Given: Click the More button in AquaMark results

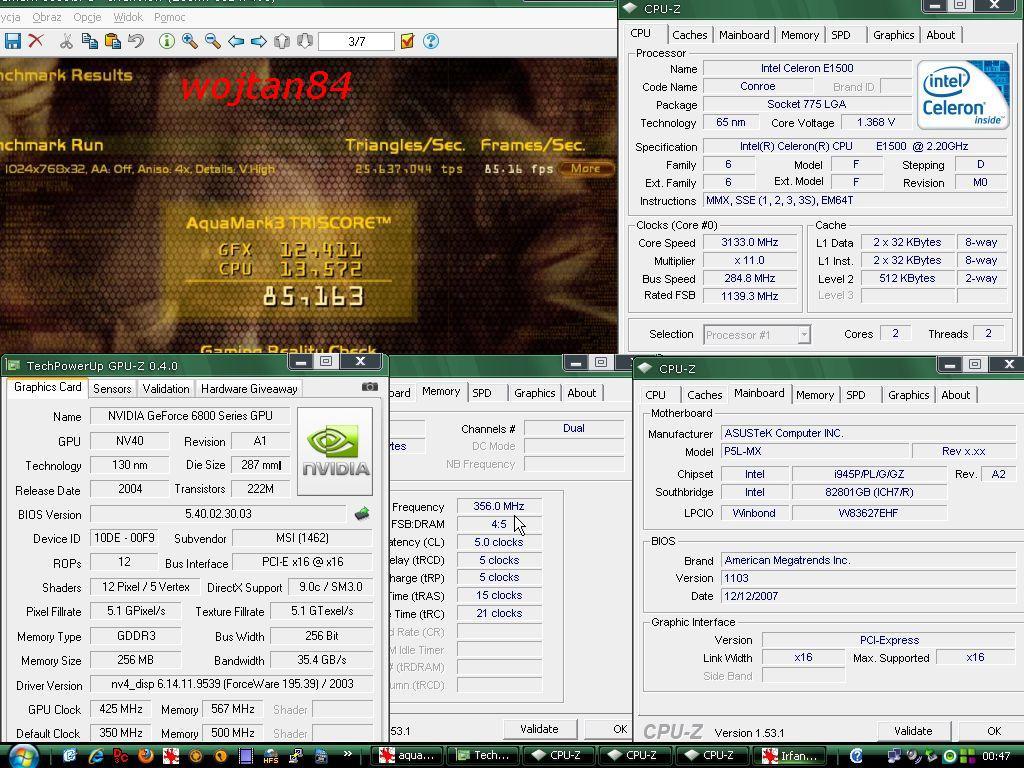Looking at the screenshot, I should point(586,168).
